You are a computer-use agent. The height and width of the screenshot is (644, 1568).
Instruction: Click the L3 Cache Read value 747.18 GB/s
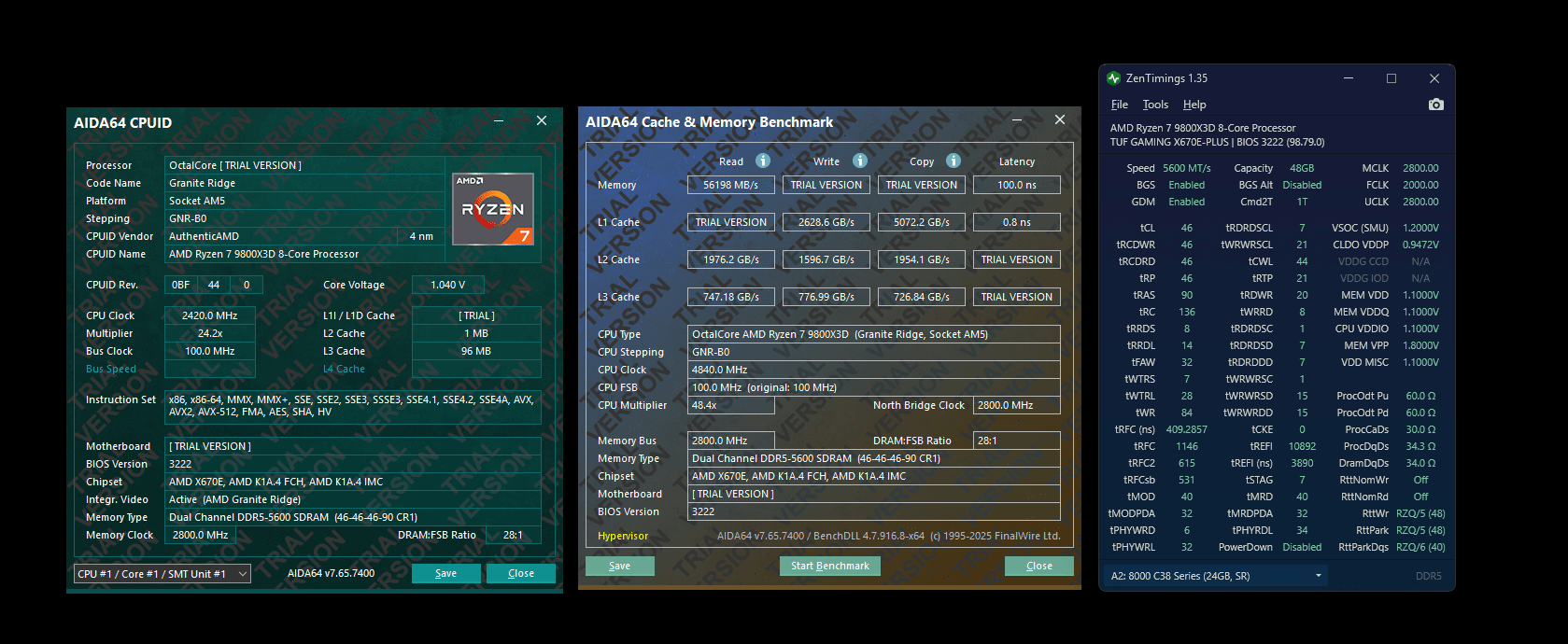pyautogui.click(x=731, y=297)
